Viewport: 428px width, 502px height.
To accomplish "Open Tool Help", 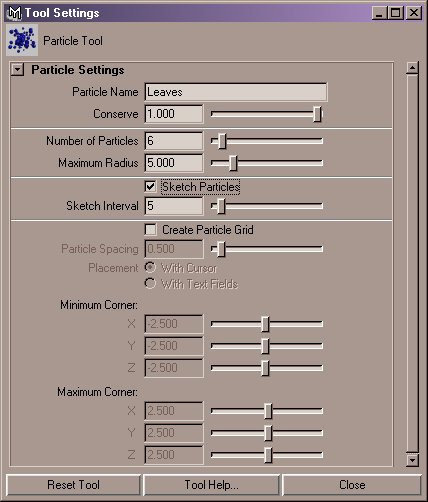I will (211, 485).
